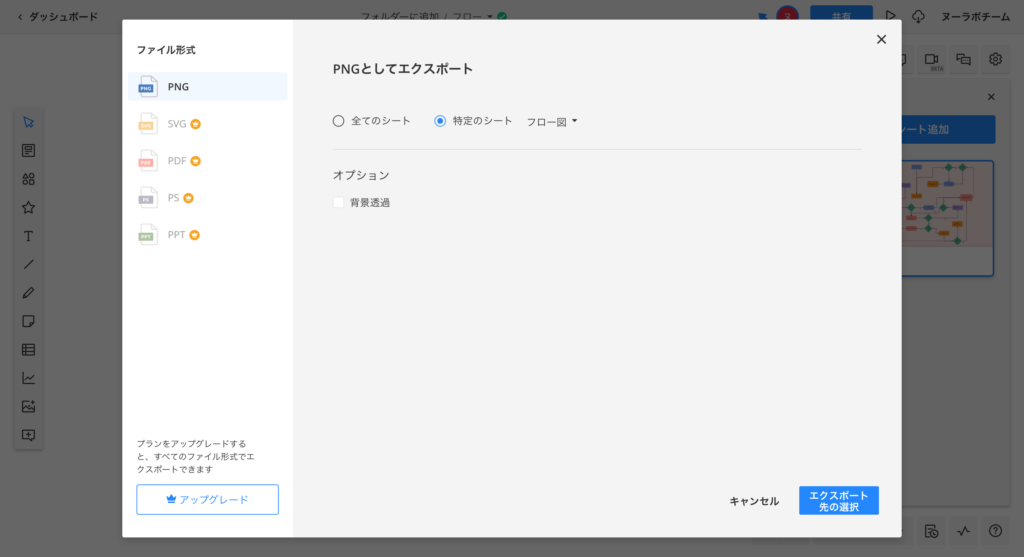
Task: Select the PS file format
Action: pos(173,198)
